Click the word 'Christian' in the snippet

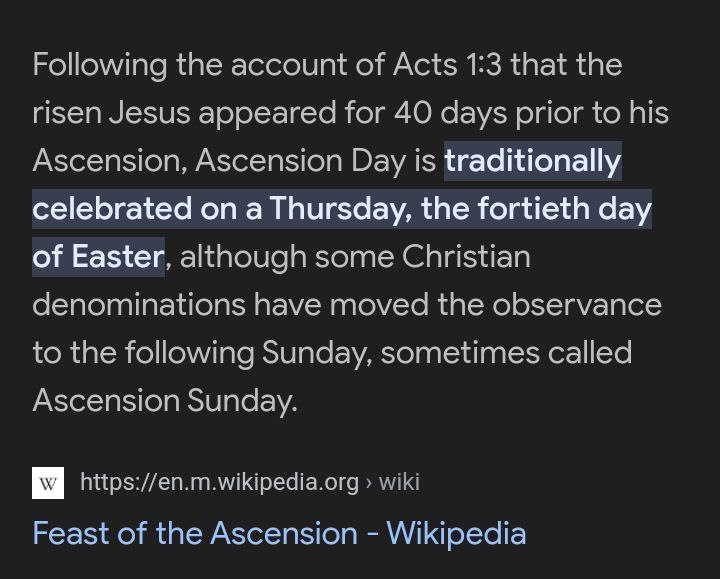point(466,256)
